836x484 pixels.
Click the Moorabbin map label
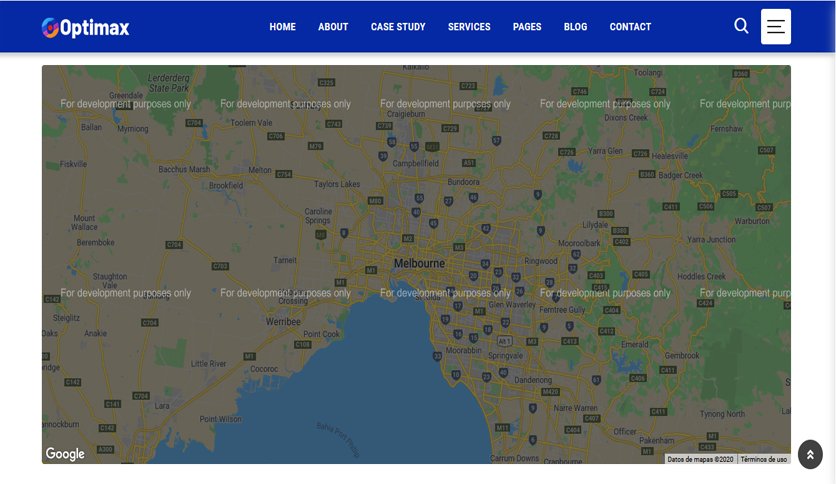tap(463, 350)
